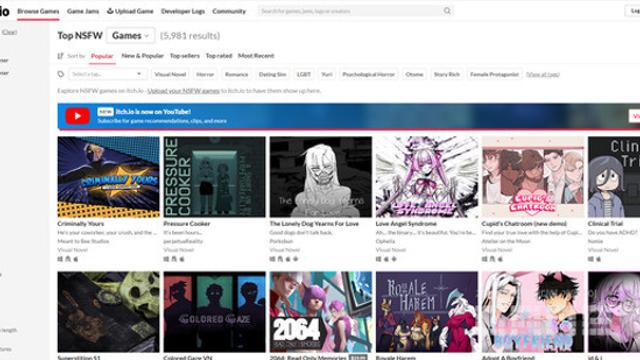
Task: Click the upload icon next to Upload Game
Action: click(110, 11)
